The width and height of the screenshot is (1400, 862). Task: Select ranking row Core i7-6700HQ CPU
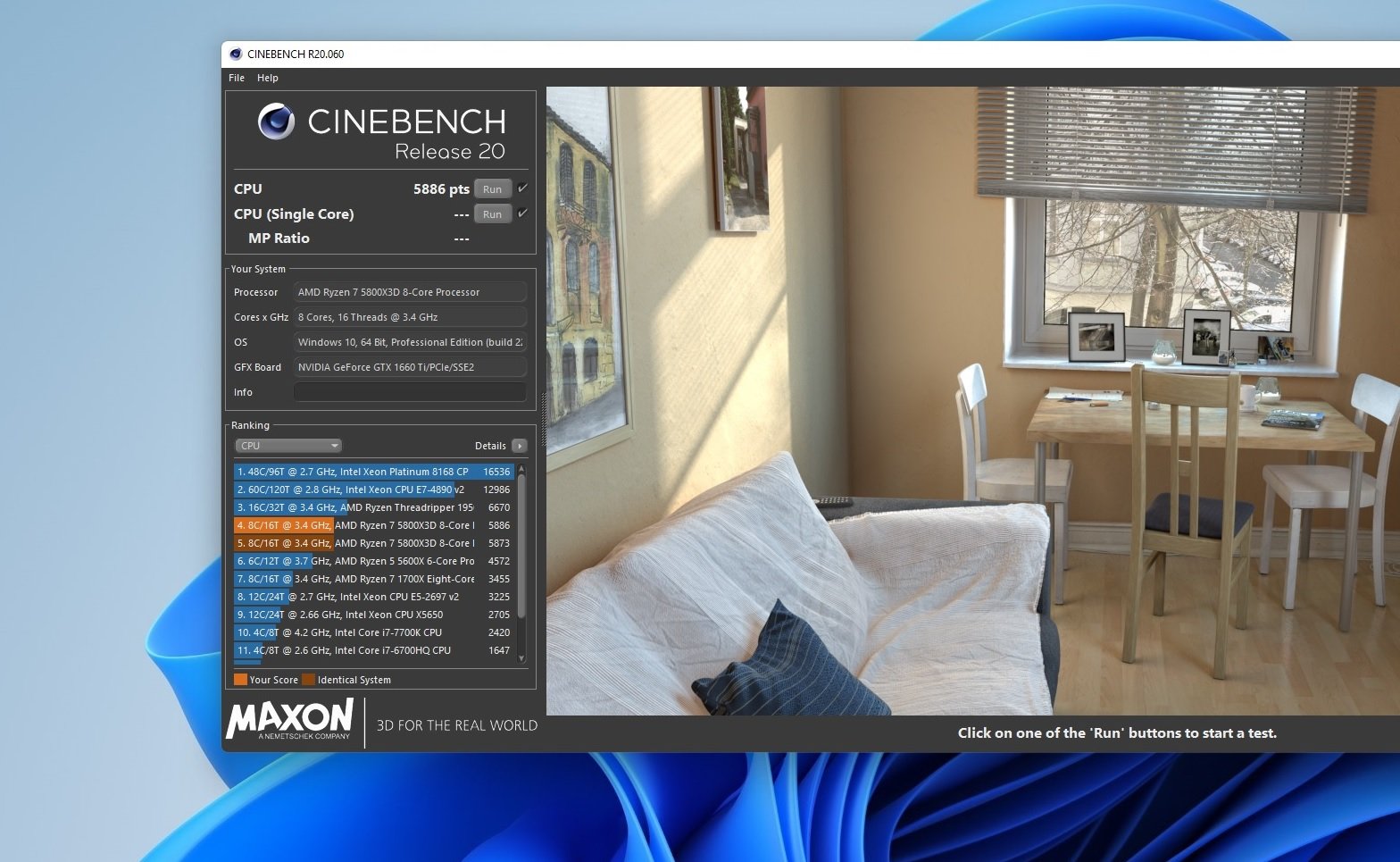point(373,650)
